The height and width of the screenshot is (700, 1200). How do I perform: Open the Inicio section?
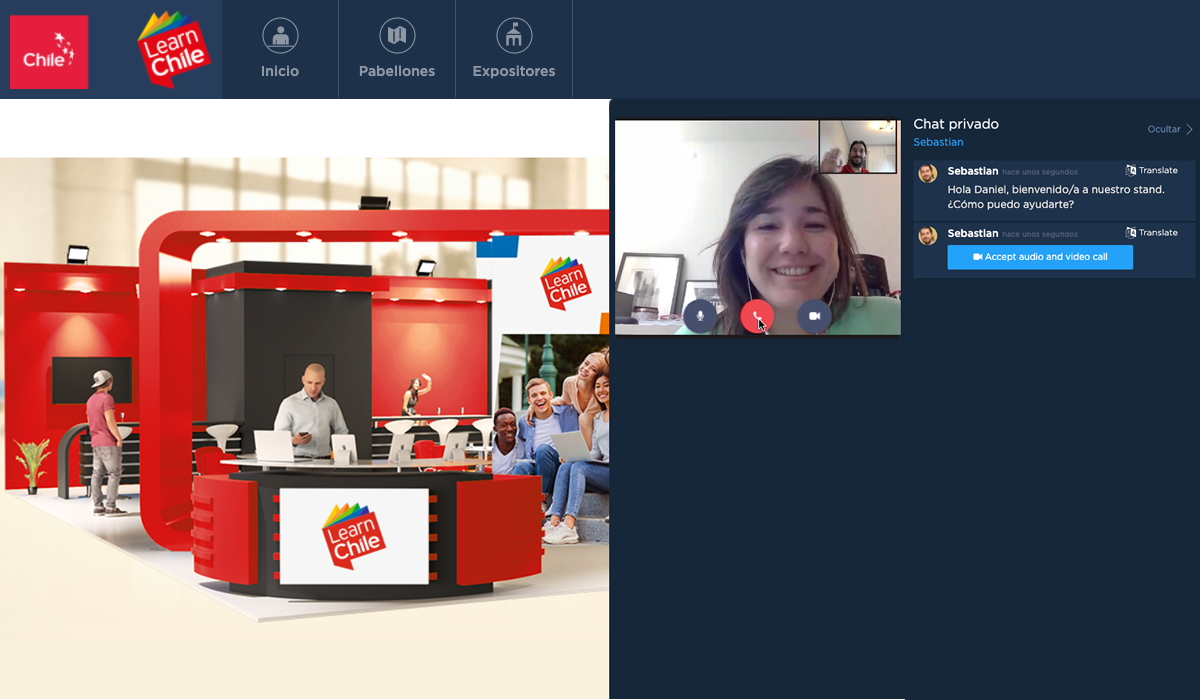[280, 49]
